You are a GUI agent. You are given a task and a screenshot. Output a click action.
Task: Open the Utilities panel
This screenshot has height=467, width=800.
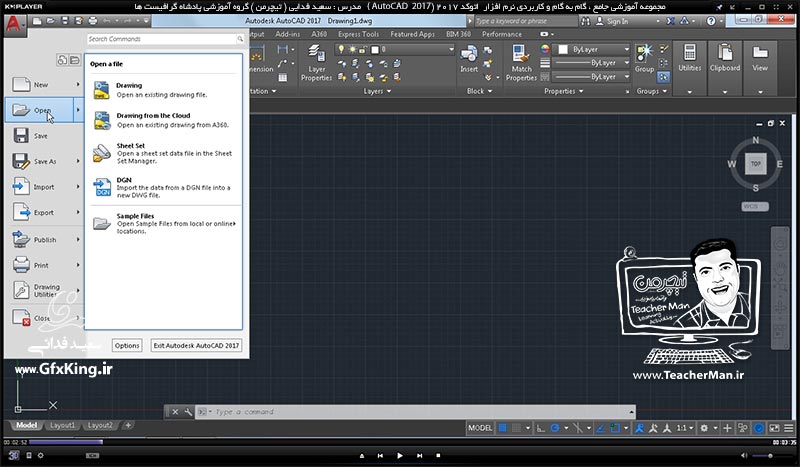pyautogui.click(x=690, y=68)
